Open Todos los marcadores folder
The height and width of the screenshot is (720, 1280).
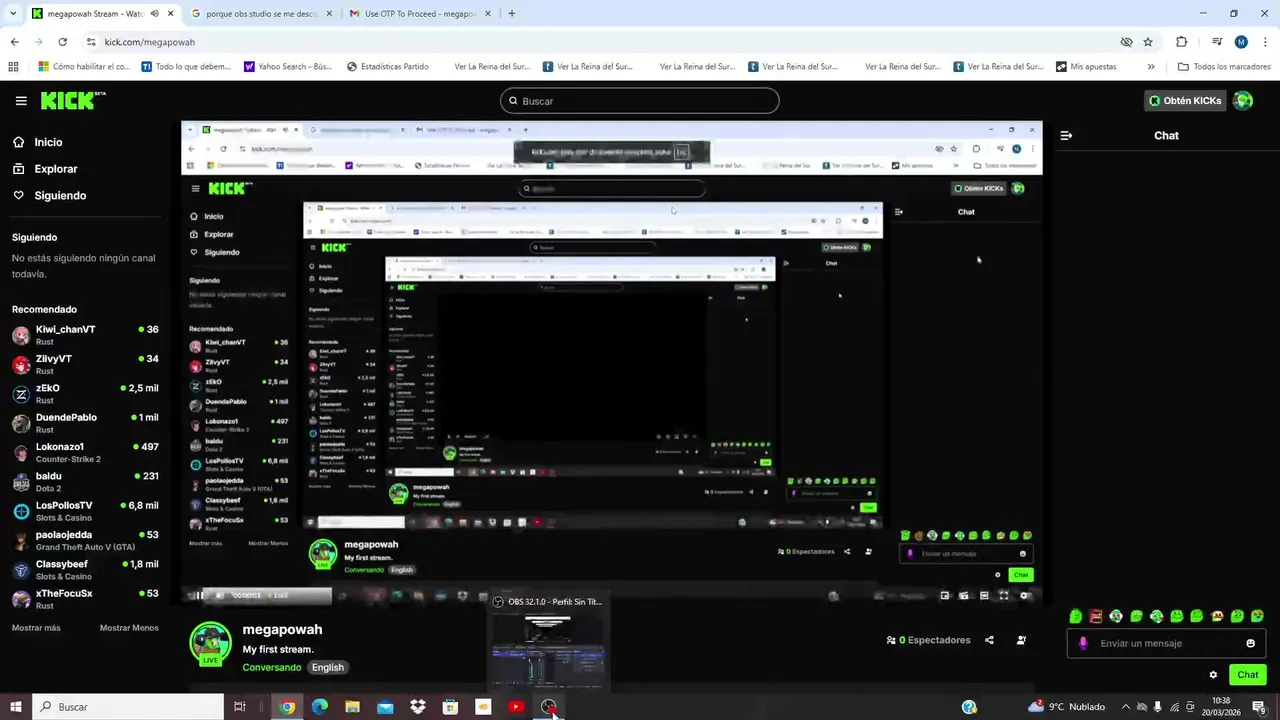1224,67
